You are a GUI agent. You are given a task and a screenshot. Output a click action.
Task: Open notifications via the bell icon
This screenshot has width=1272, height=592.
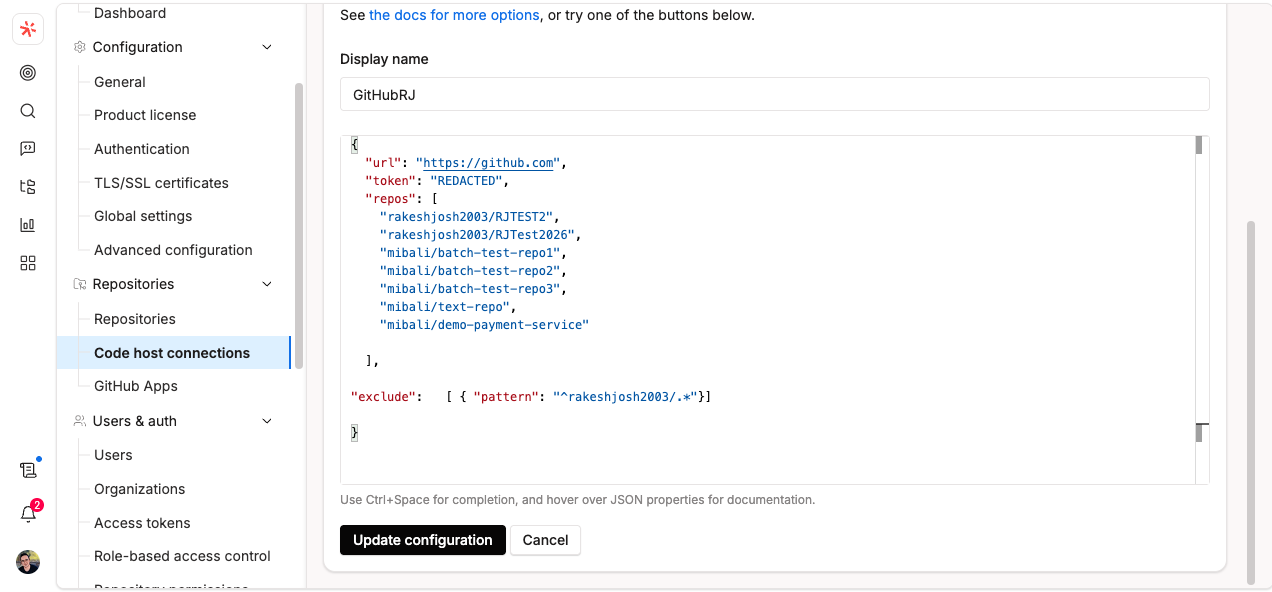point(27,514)
